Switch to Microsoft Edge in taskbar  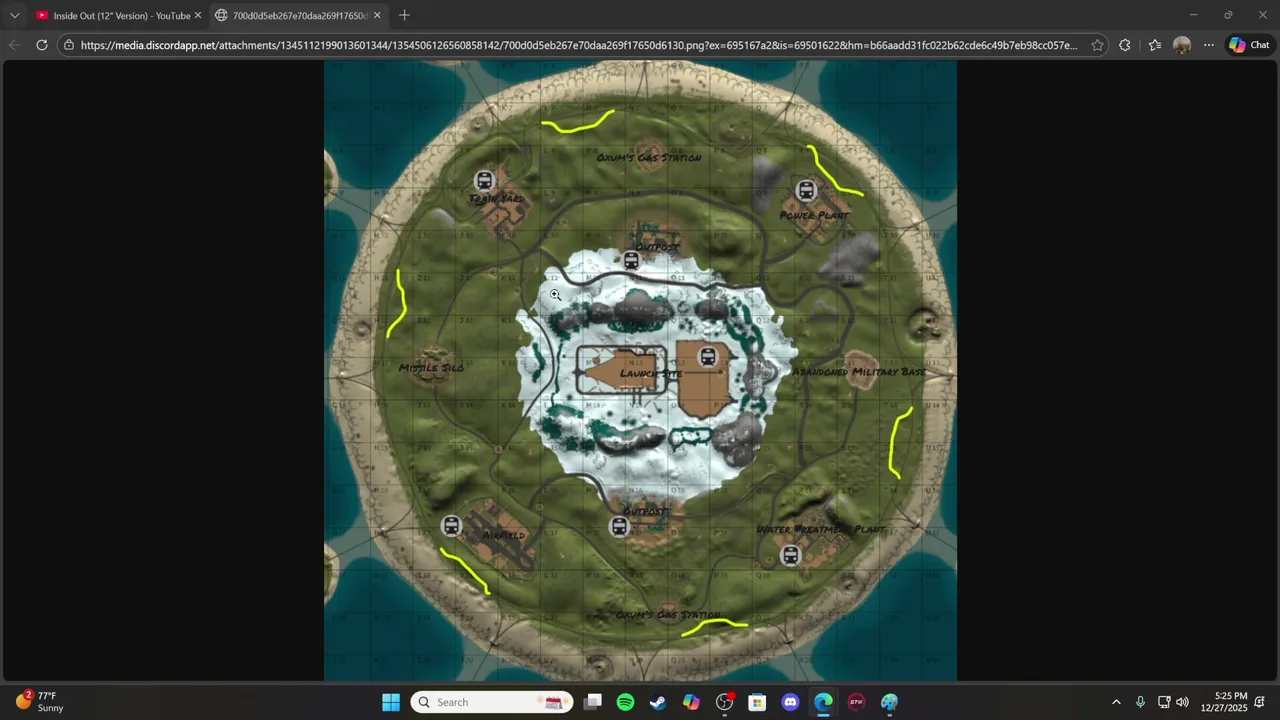tap(823, 702)
